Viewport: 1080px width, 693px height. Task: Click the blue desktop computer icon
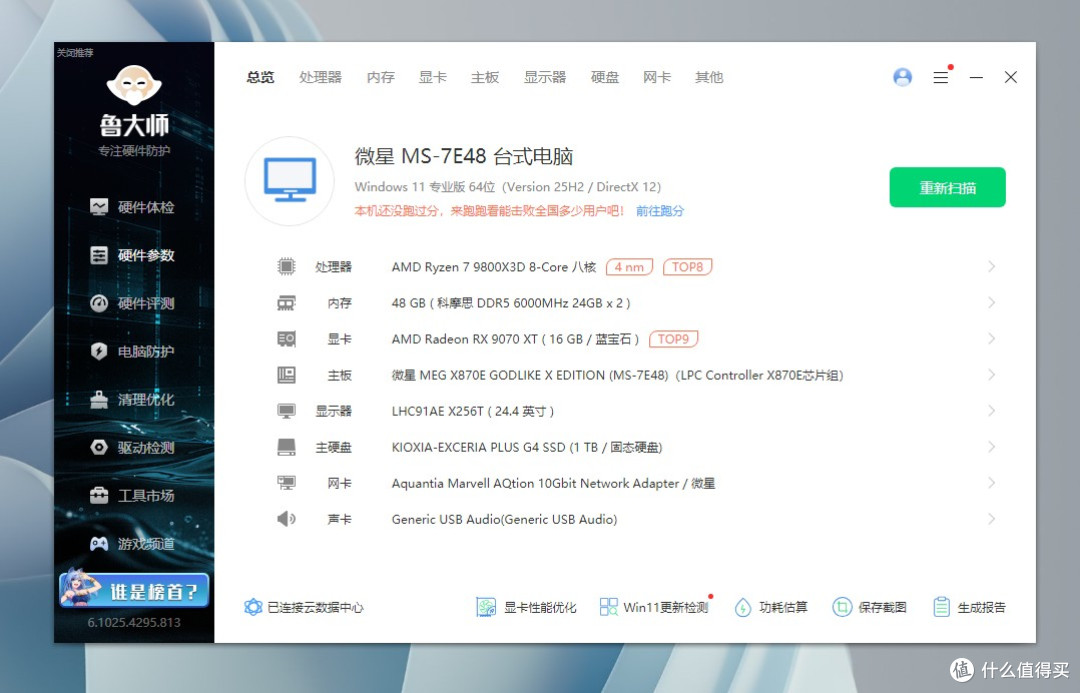(x=290, y=180)
